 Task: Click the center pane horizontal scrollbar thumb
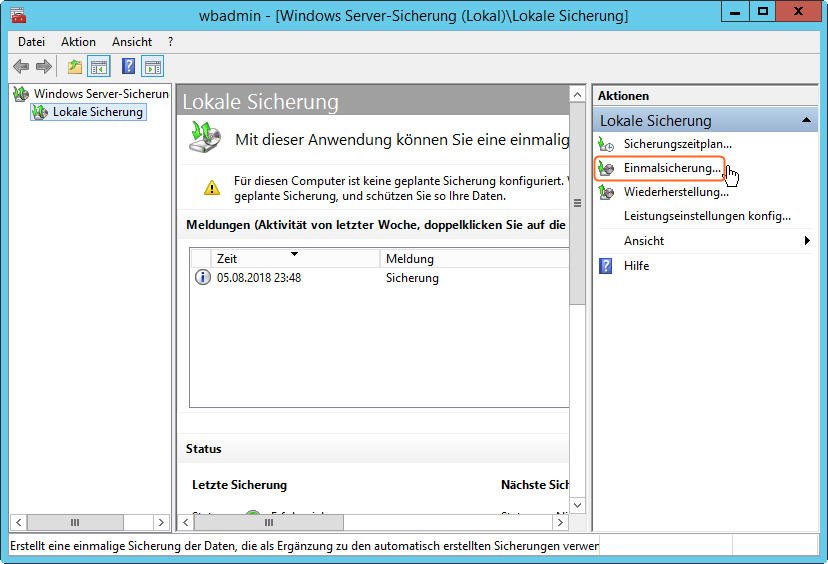(269, 522)
